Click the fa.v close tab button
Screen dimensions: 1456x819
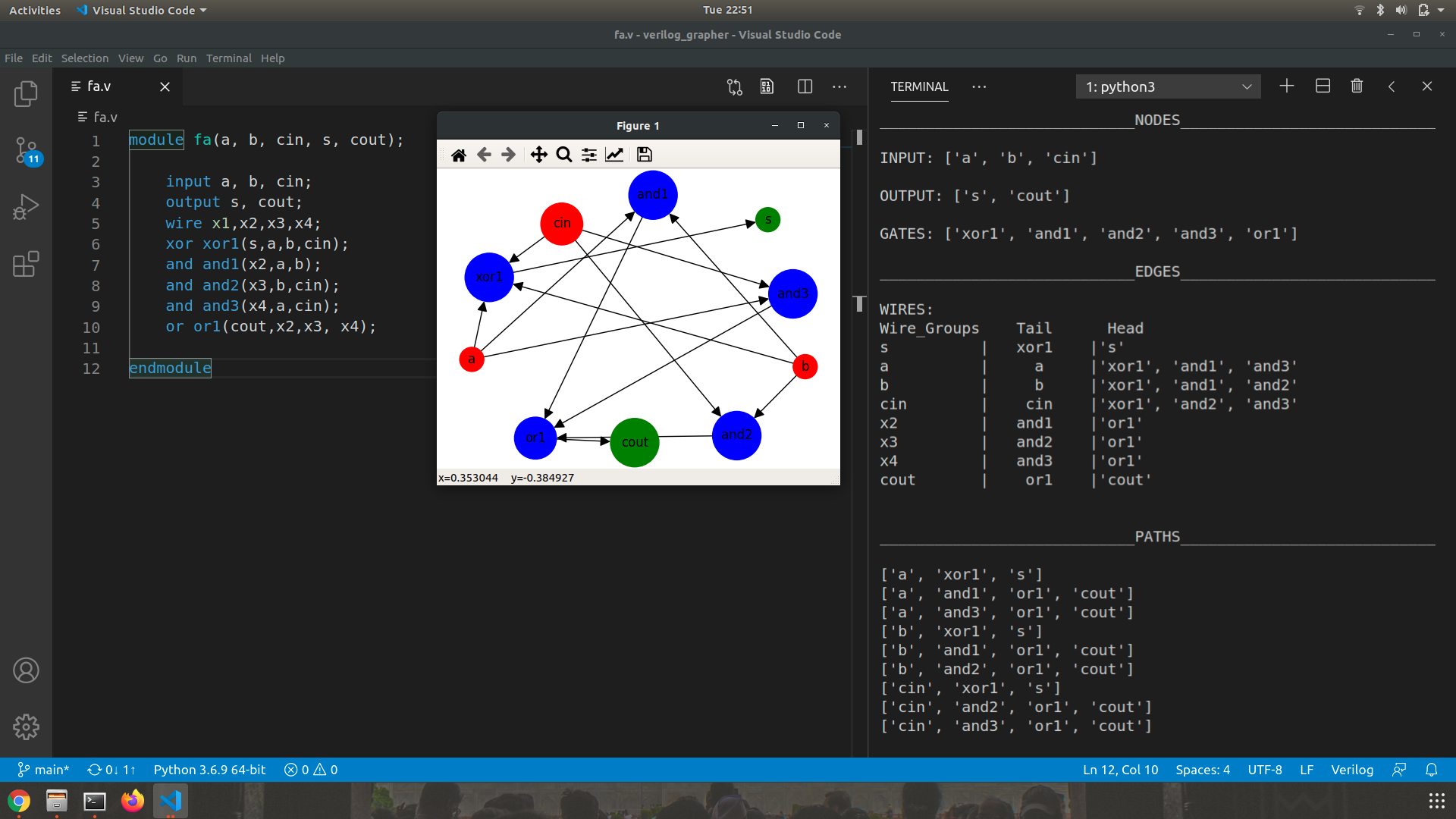point(164,87)
